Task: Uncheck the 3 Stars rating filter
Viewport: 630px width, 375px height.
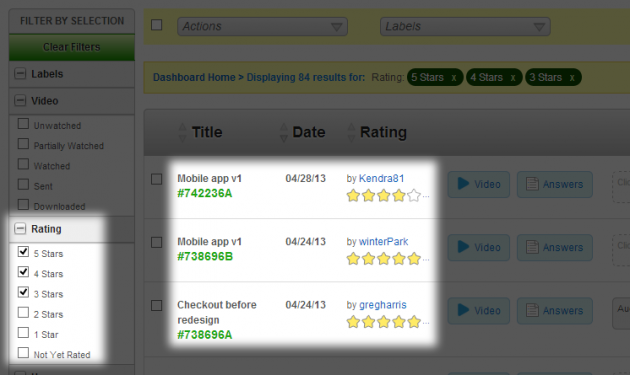Action: tap(23, 292)
